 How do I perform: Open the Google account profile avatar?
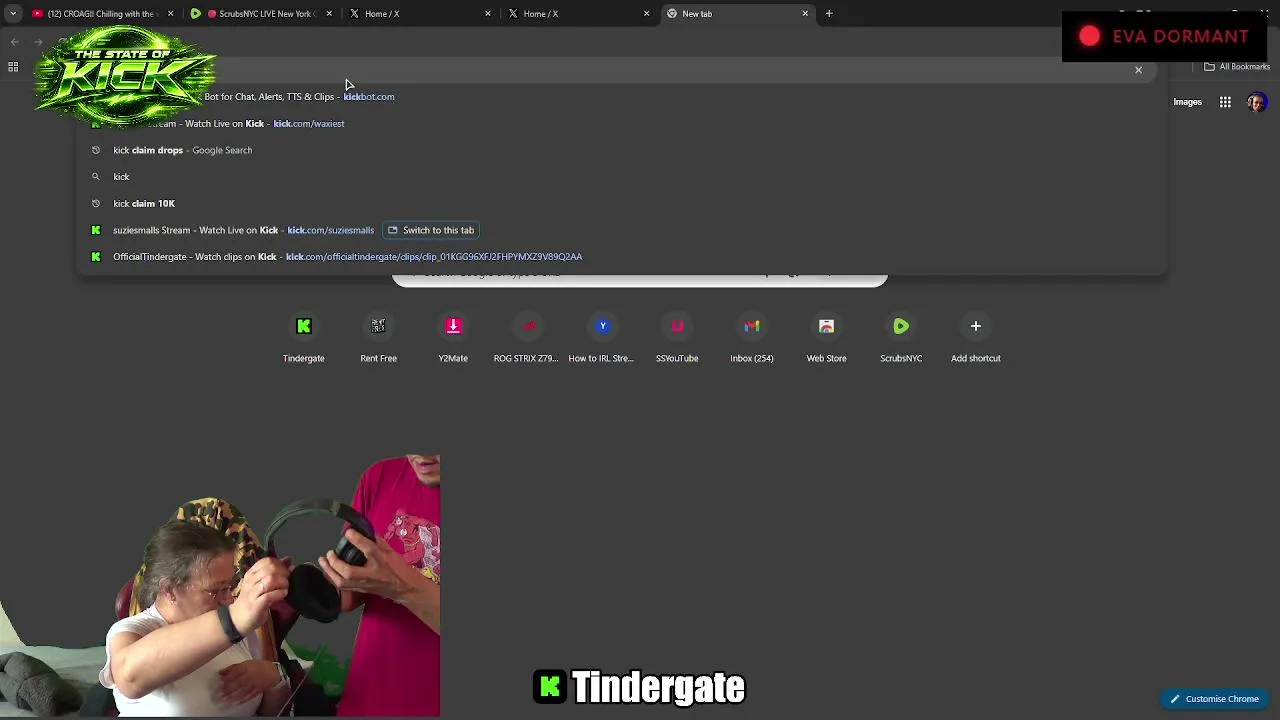tap(1257, 102)
